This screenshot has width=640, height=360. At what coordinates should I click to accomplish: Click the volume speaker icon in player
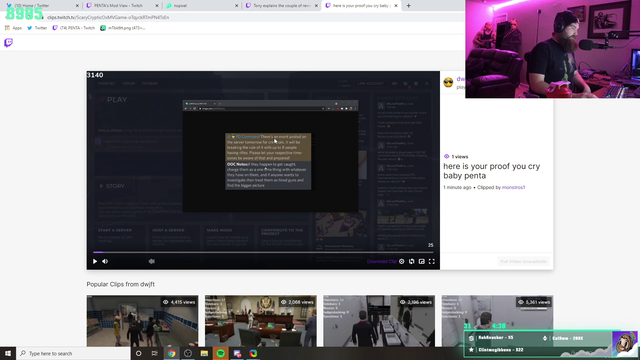105,261
